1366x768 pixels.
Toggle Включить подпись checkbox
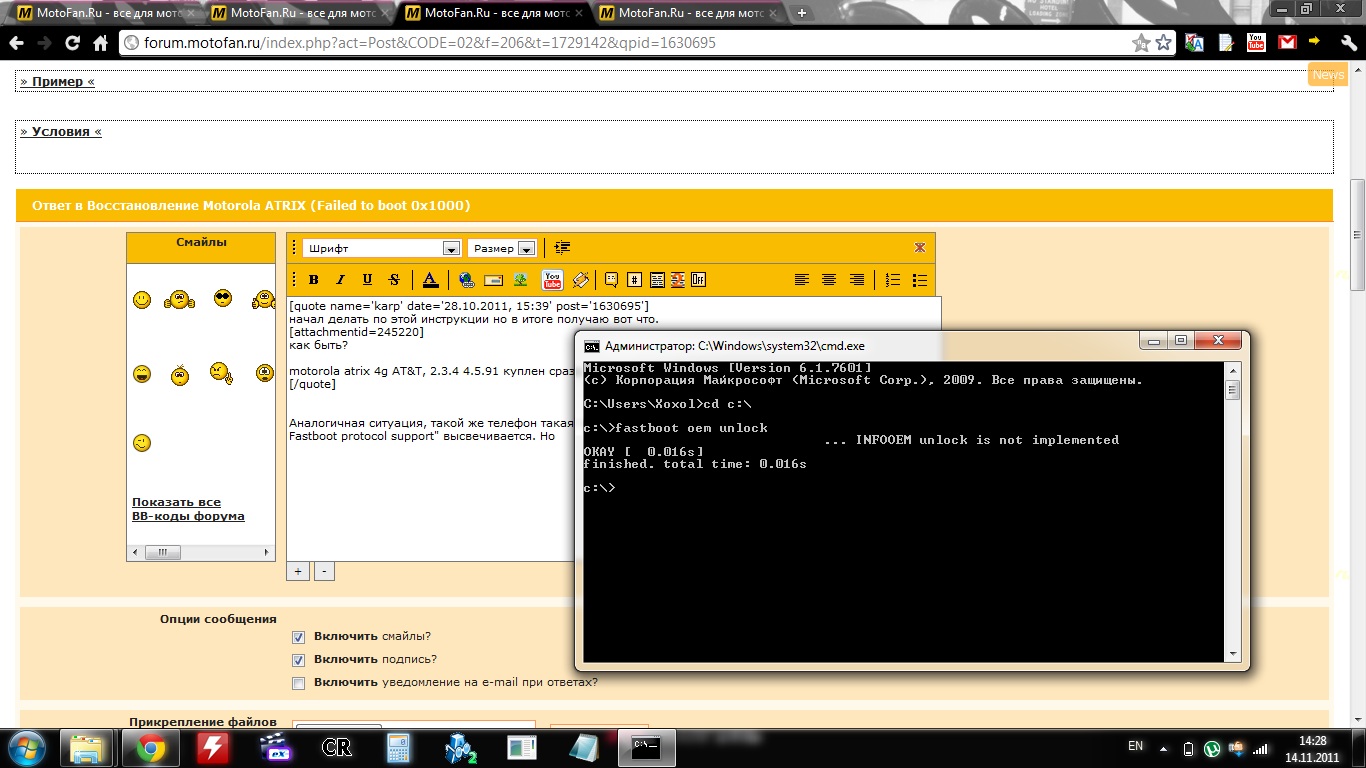click(x=298, y=660)
